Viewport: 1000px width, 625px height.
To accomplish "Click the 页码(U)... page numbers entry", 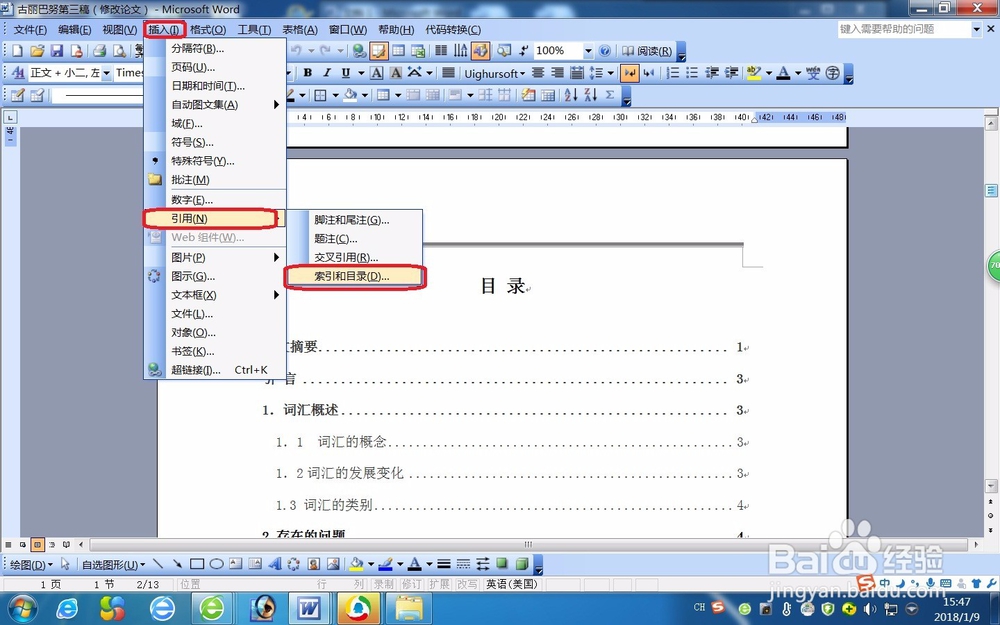I will 215,67.
